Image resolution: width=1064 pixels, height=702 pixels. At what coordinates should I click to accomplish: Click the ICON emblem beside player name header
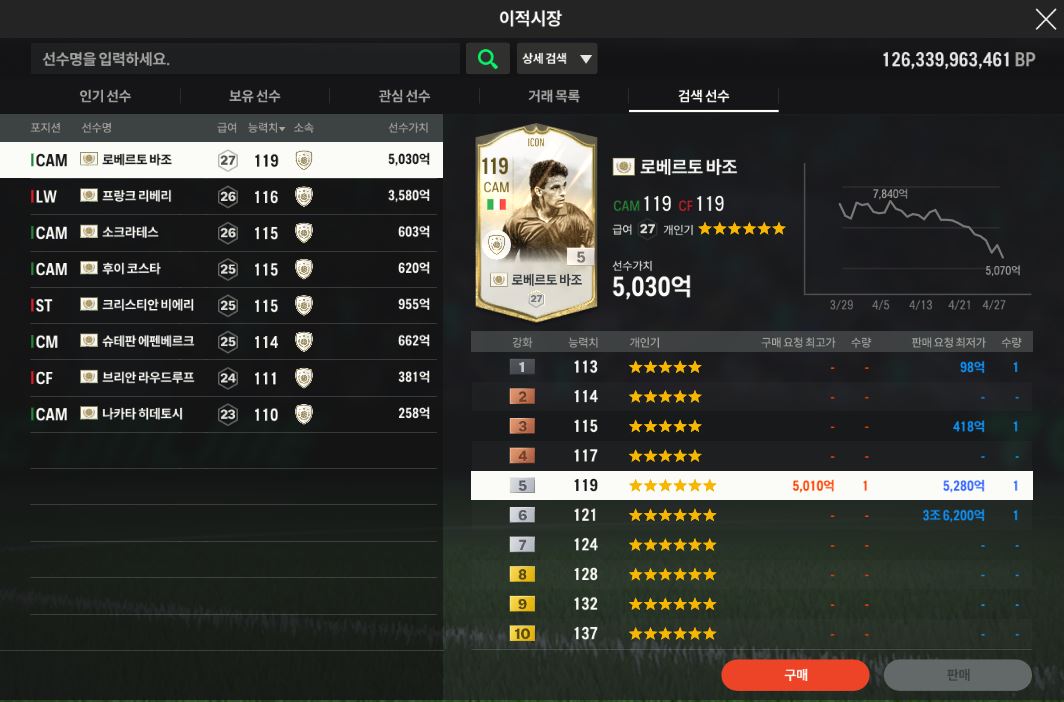click(624, 167)
